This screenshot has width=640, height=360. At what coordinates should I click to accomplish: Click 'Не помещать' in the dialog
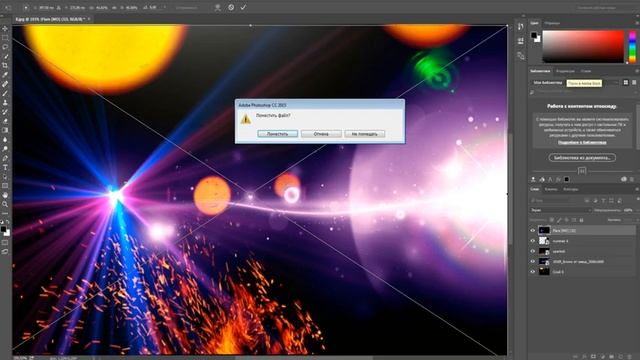364,133
